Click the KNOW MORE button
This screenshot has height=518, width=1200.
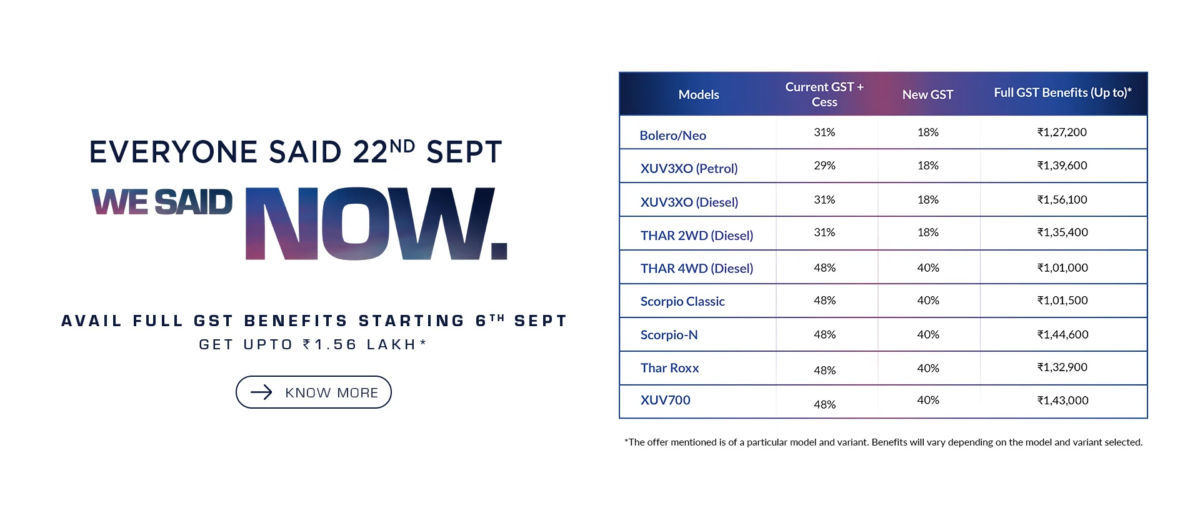click(313, 392)
